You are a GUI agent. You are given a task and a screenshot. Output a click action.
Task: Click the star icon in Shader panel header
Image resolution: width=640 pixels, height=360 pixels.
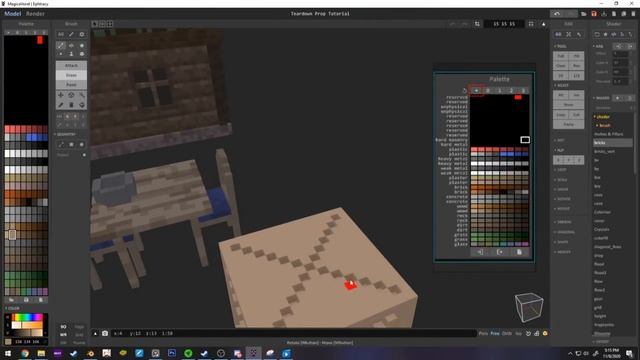pyautogui.click(x=605, y=34)
